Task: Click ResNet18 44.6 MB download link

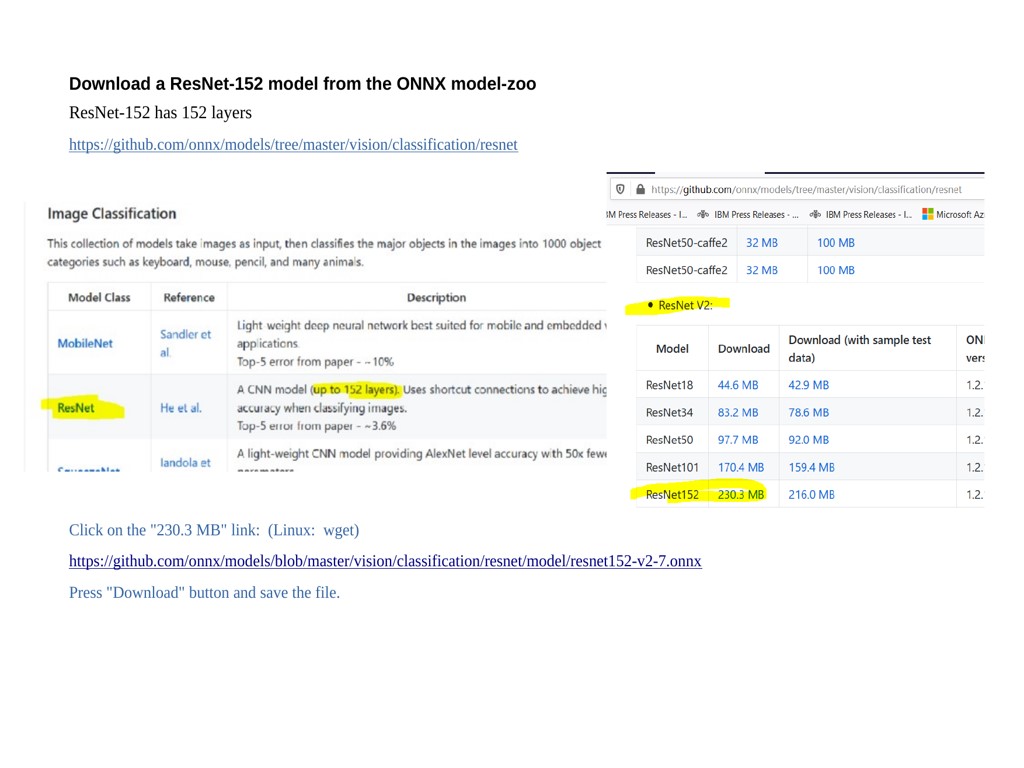Action: click(x=738, y=385)
